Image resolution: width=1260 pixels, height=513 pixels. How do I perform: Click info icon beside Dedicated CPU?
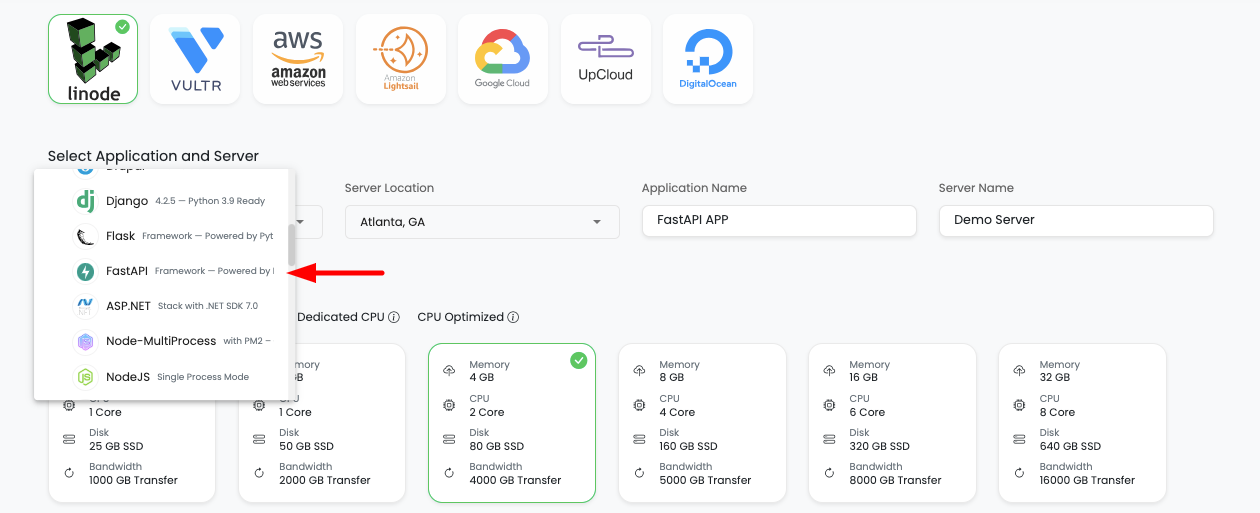point(394,317)
